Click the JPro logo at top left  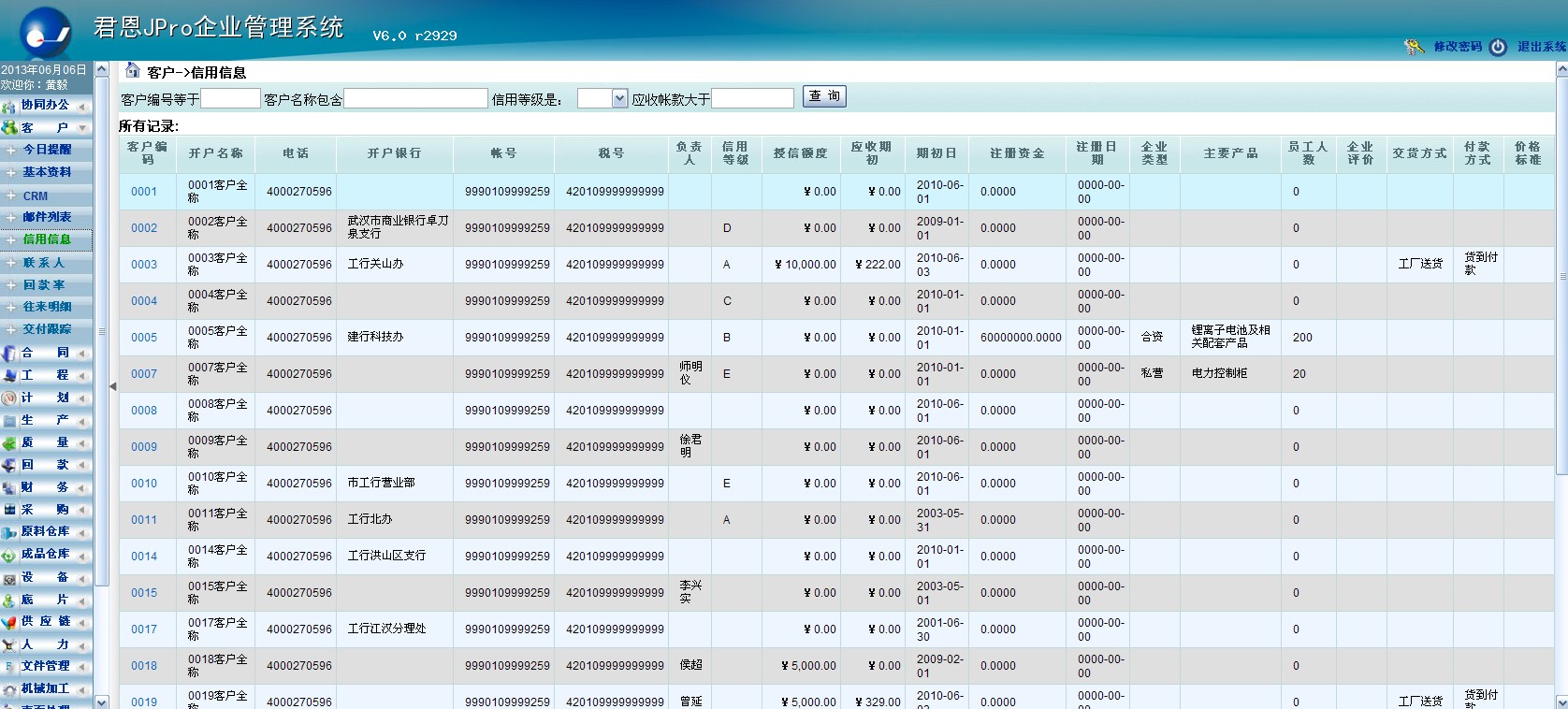46,31
